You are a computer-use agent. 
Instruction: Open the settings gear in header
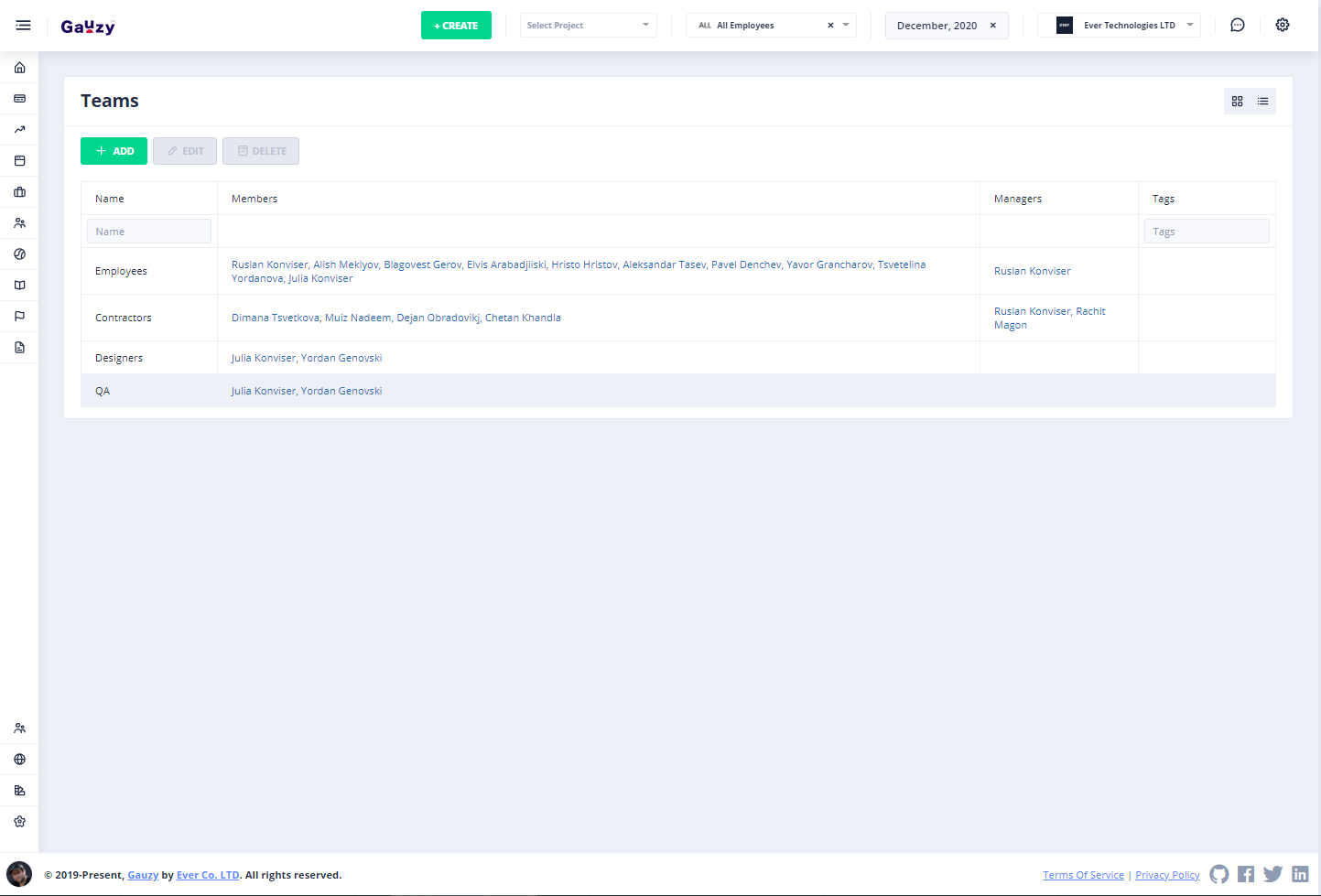point(1282,26)
